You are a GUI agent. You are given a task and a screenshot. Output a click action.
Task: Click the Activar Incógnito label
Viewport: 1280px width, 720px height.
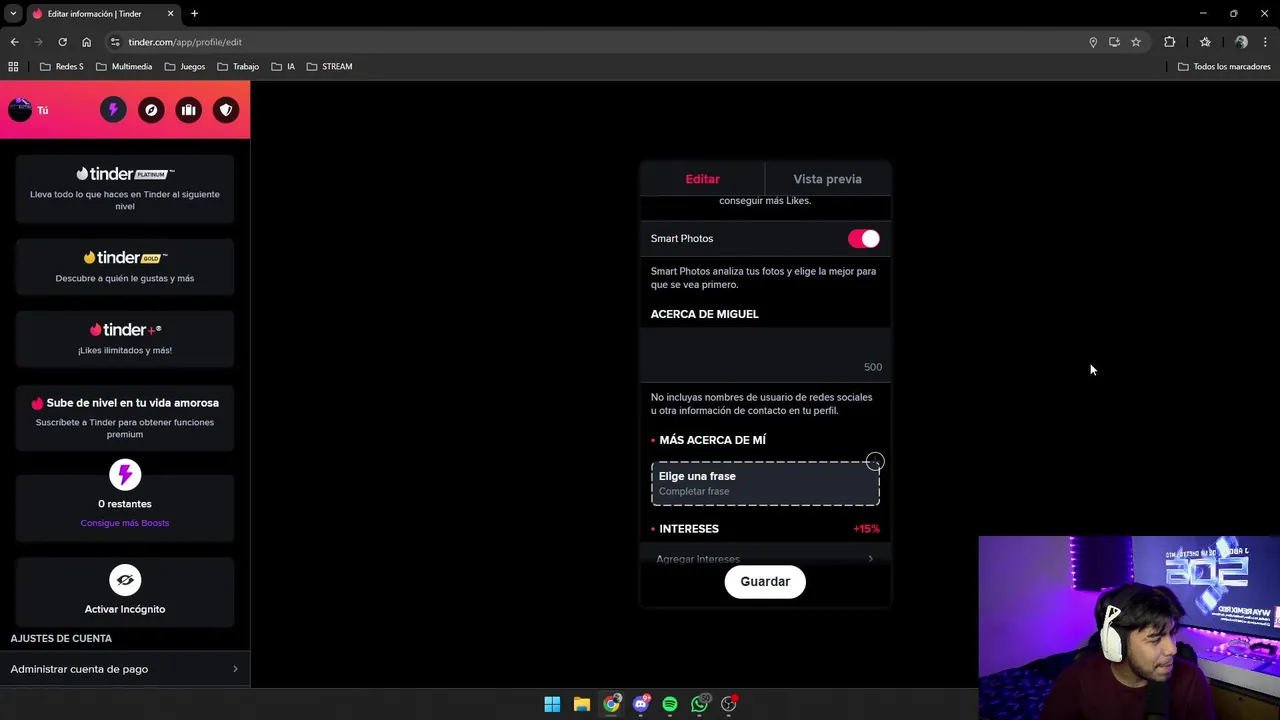[125, 609]
